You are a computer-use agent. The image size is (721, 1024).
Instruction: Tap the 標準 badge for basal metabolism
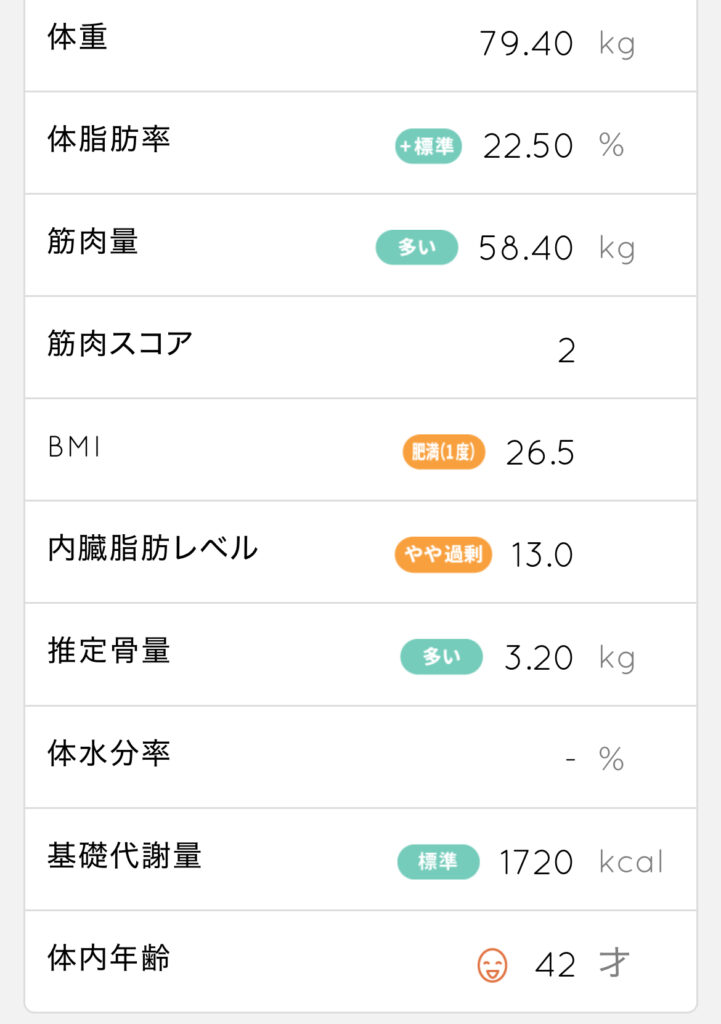438,861
